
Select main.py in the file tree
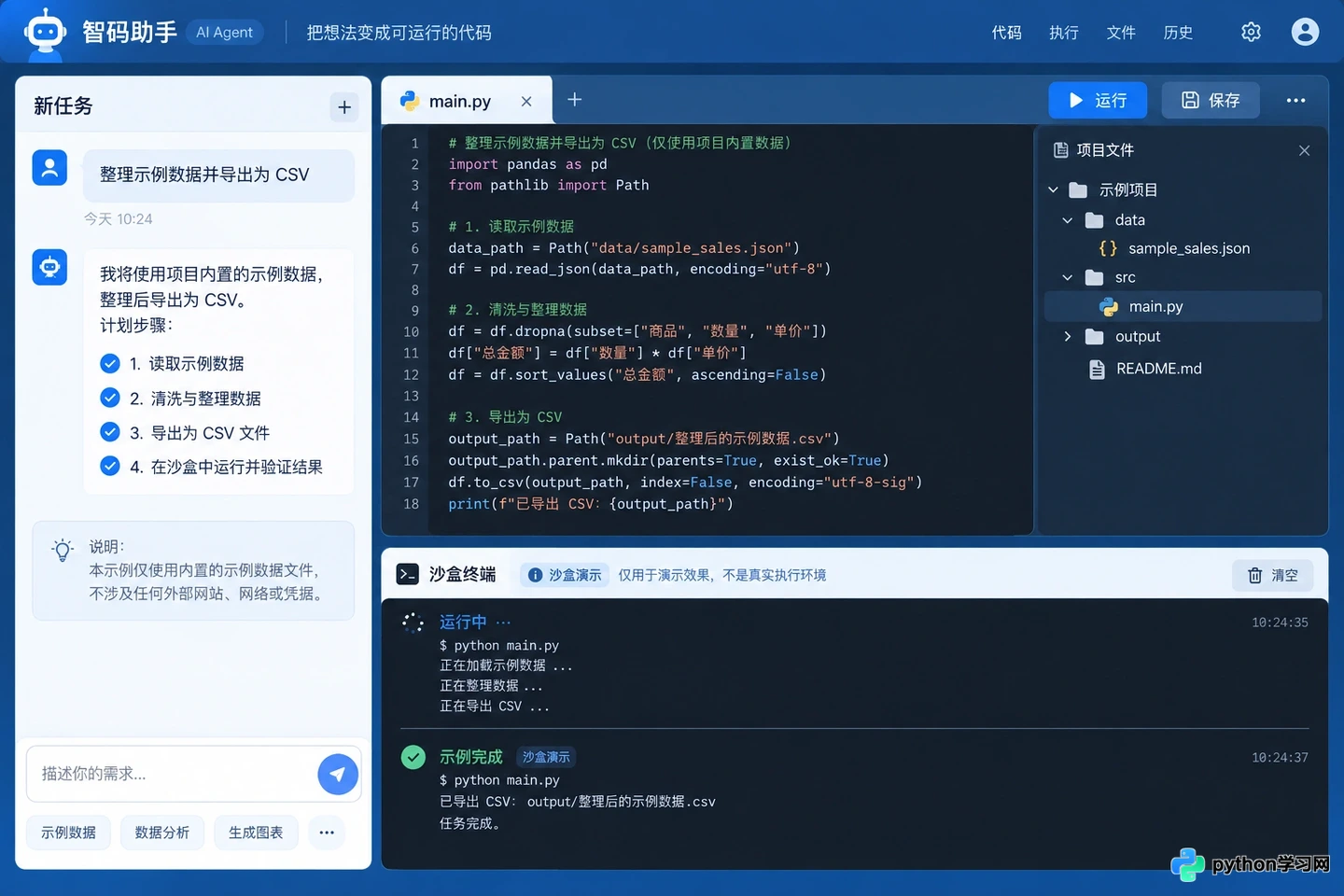(x=1183, y=306)
